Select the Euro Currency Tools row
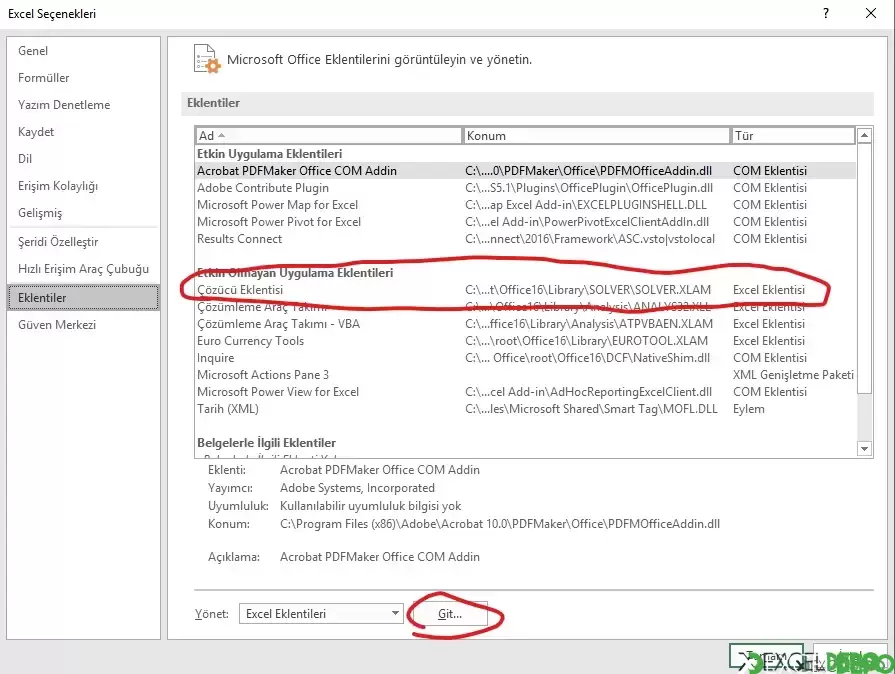Image resolution: width=895 pixels, height=674 pixels. coord(525,341)
